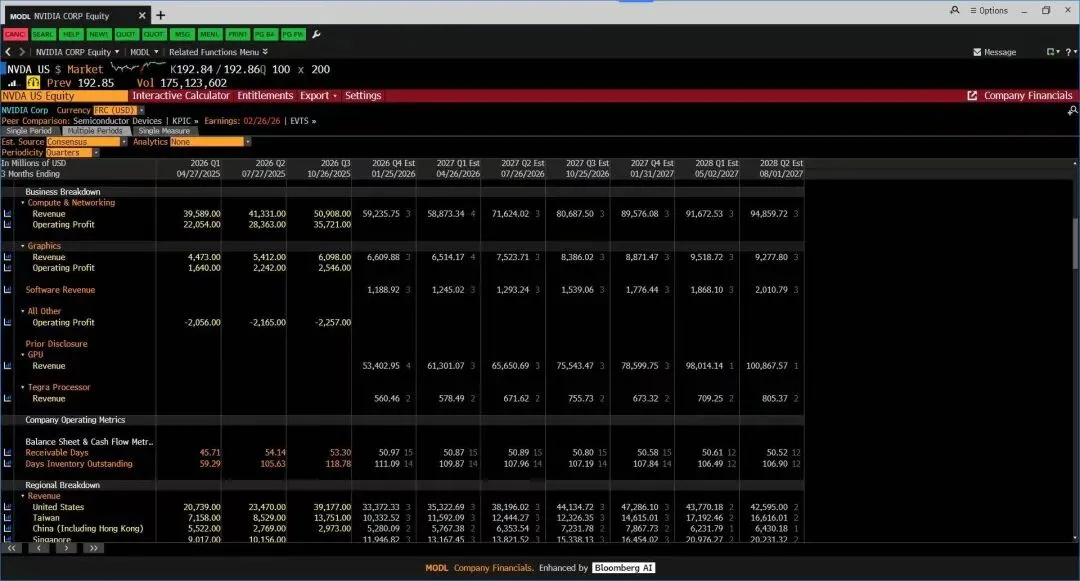Open the Export menu

[318, 96]
